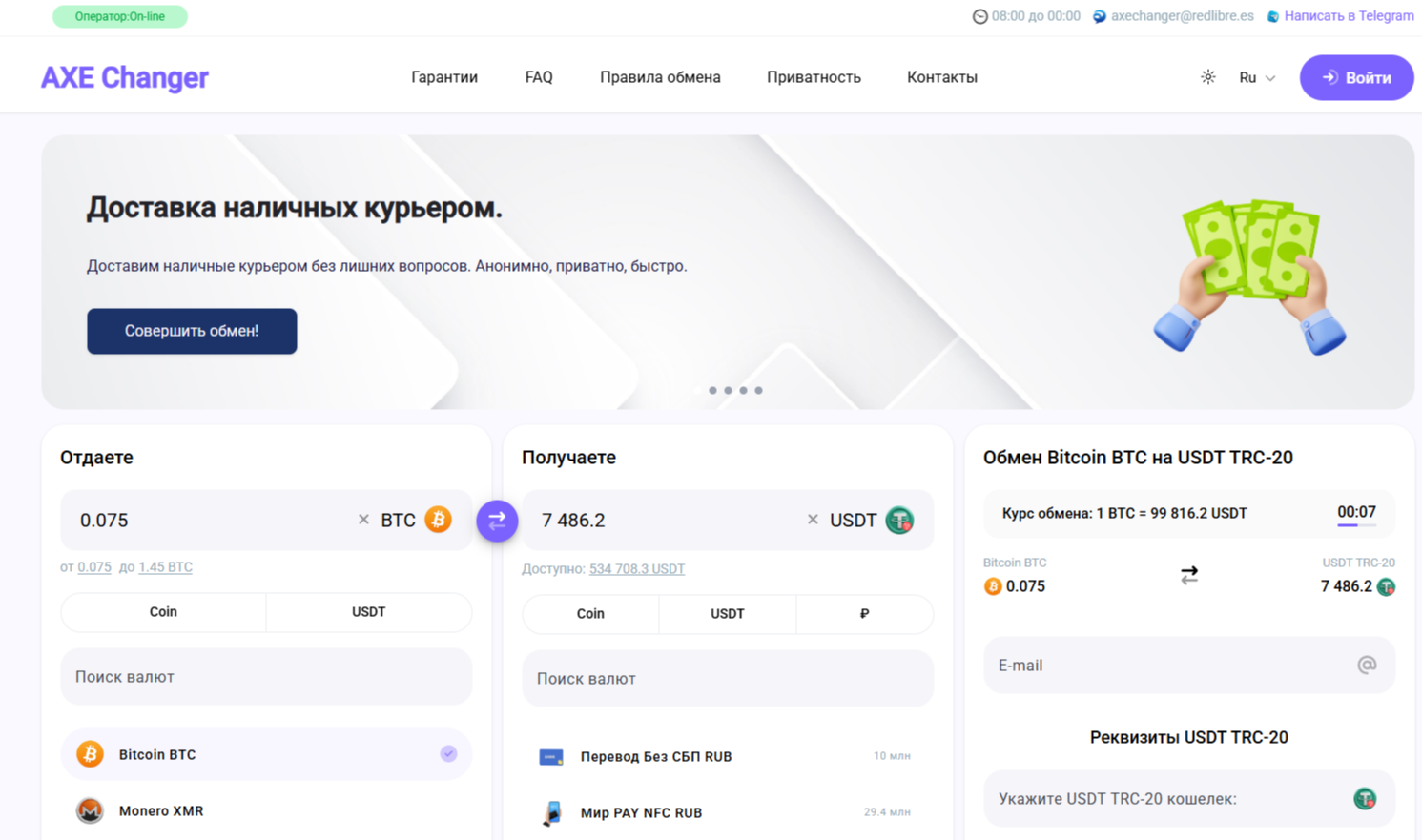Click the Tether icon in the Получаете field
The width and height of the screenshot is (1422, 840).
[x=899, y=521]
